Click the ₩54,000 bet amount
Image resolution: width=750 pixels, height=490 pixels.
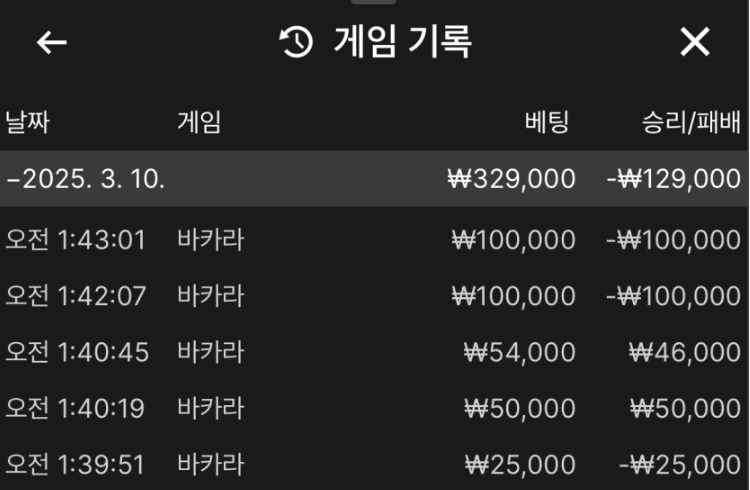coord(520,352)
